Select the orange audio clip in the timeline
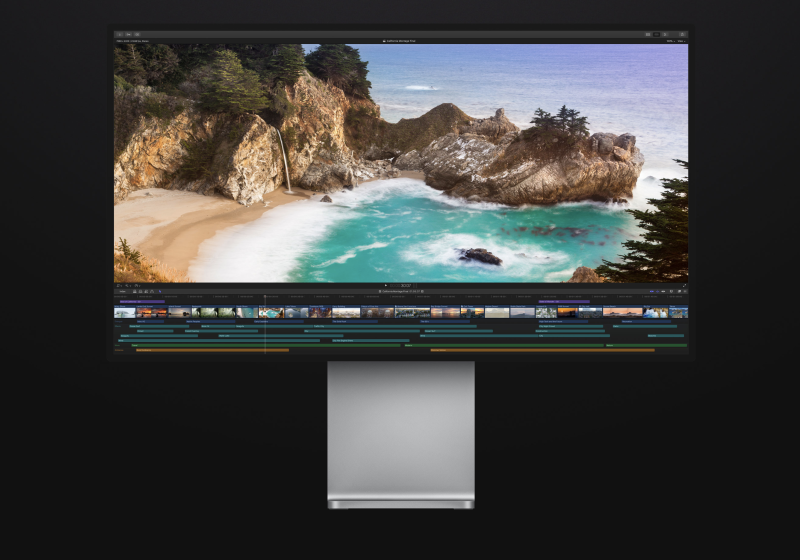The height and width of the screenshot is (560, 800). coord(212,350)
